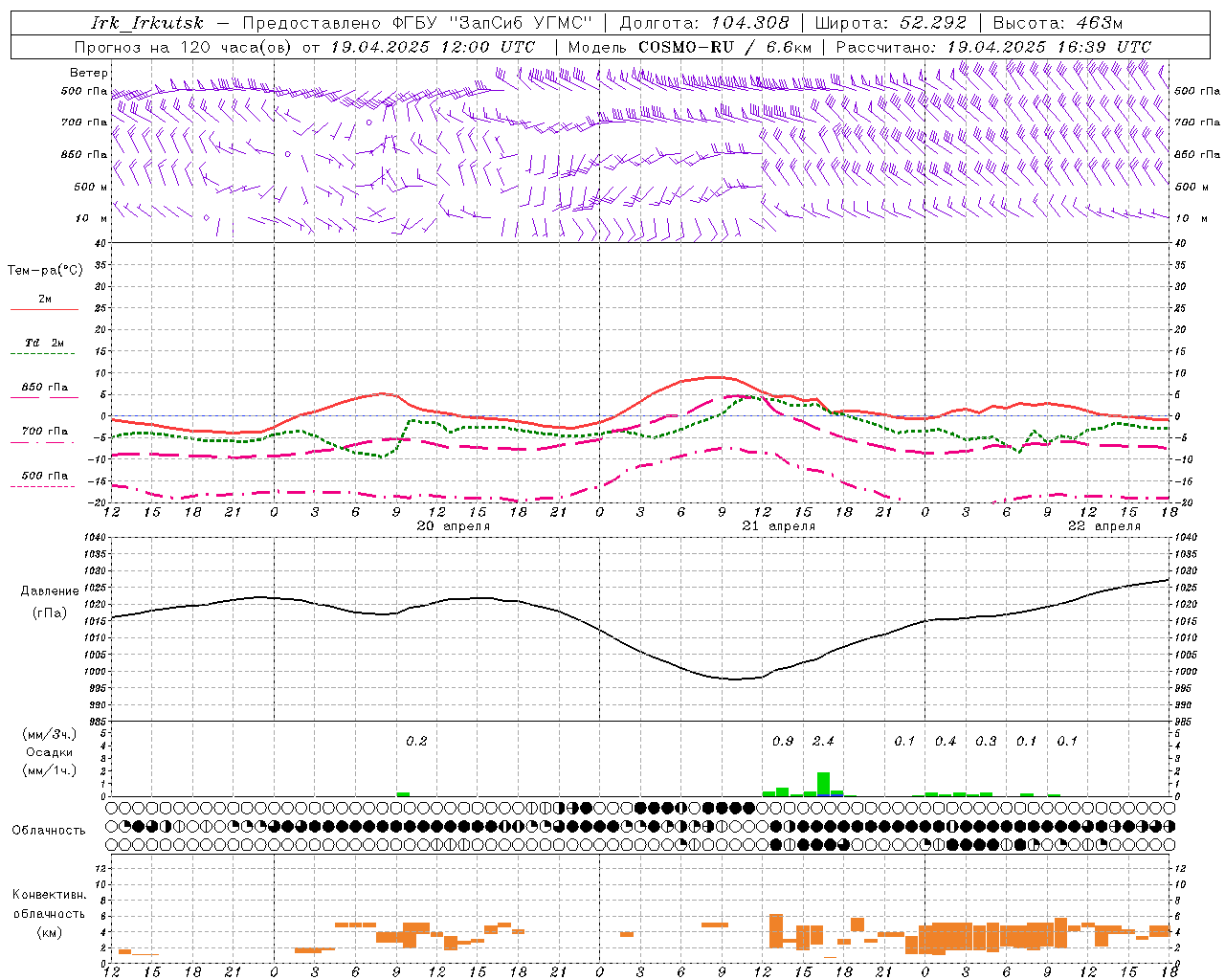The image size is (1225, 980).
Task: Click the station name 'Irk_Irkutsk' in the header
Action: [147, 23]
